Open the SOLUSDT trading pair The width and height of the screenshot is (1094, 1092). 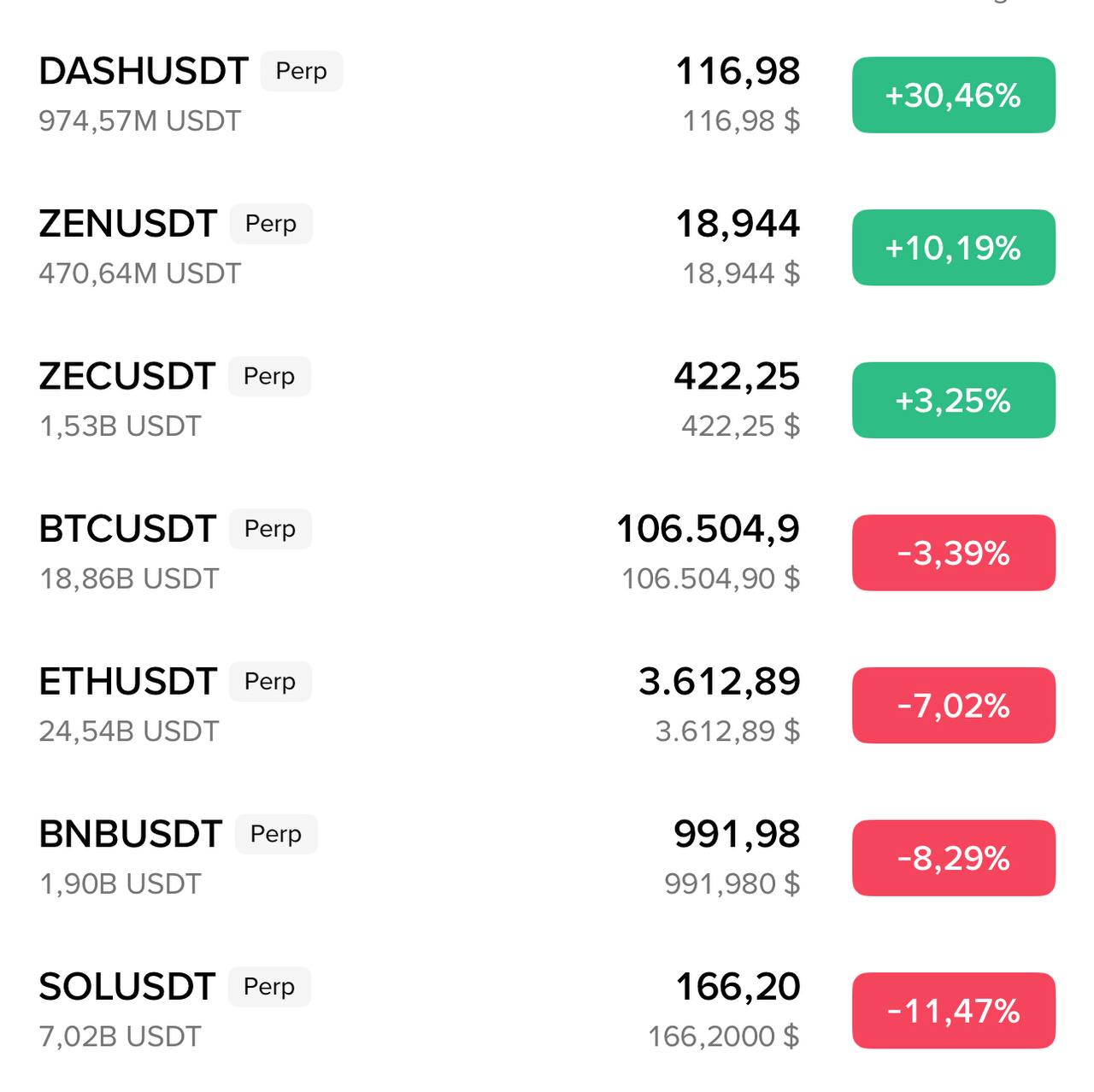pyautogui.click(x=127, y=987)
